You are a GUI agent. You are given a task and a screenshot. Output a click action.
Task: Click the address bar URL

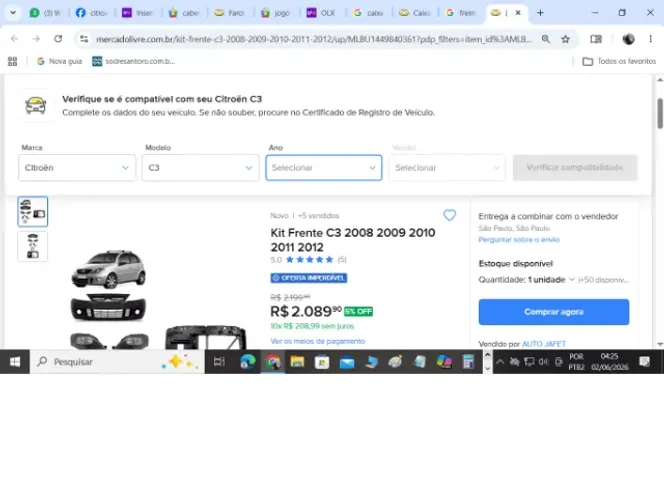click(x=313, y=39)
